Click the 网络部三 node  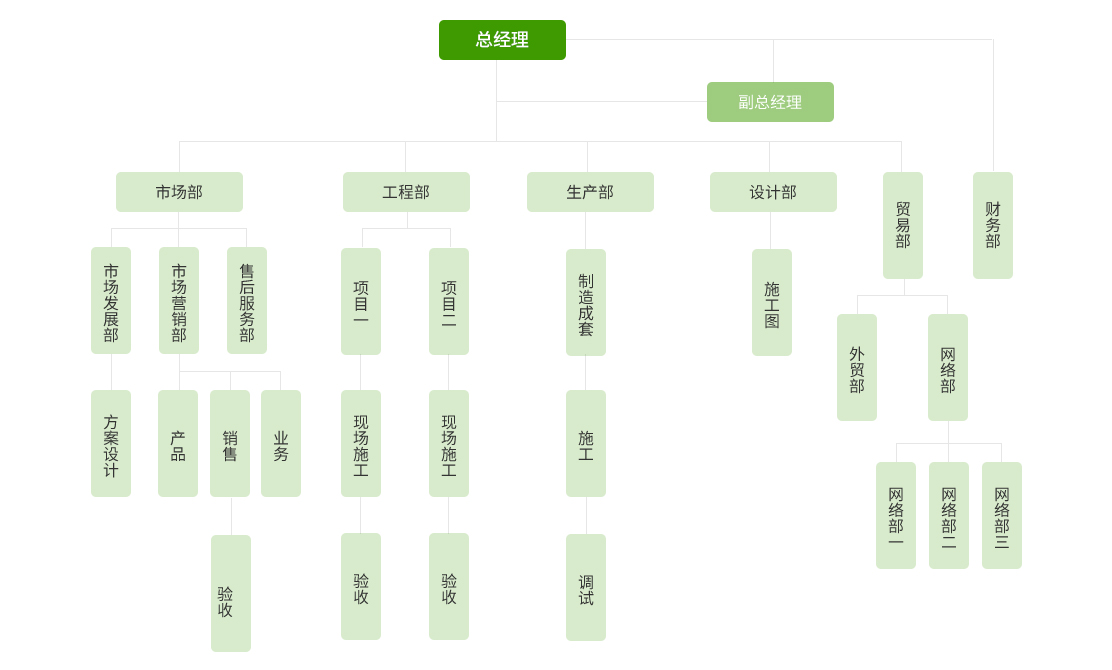tap(1002, 516)
